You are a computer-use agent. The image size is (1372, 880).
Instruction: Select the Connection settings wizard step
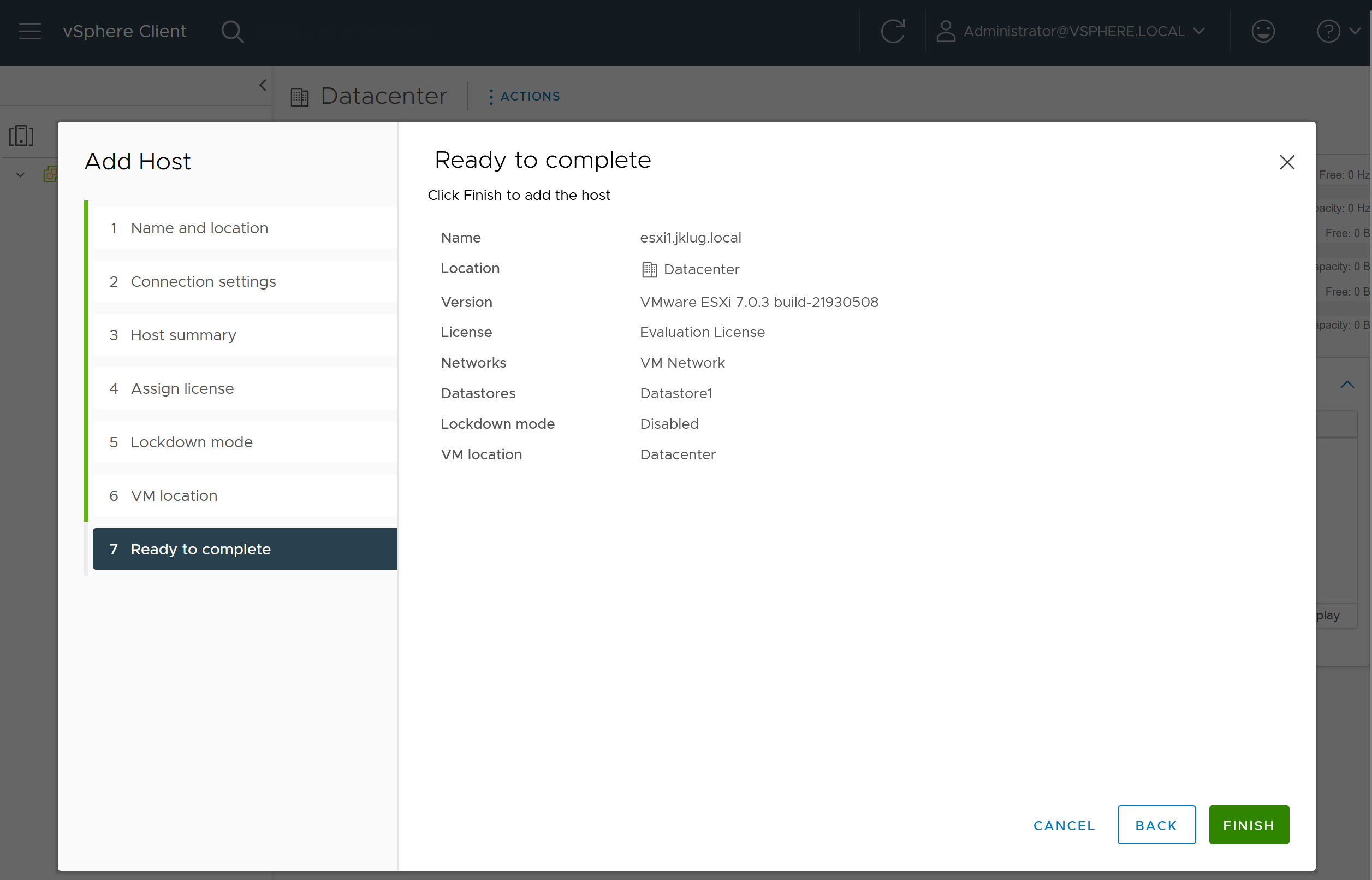tap(203, 281)
